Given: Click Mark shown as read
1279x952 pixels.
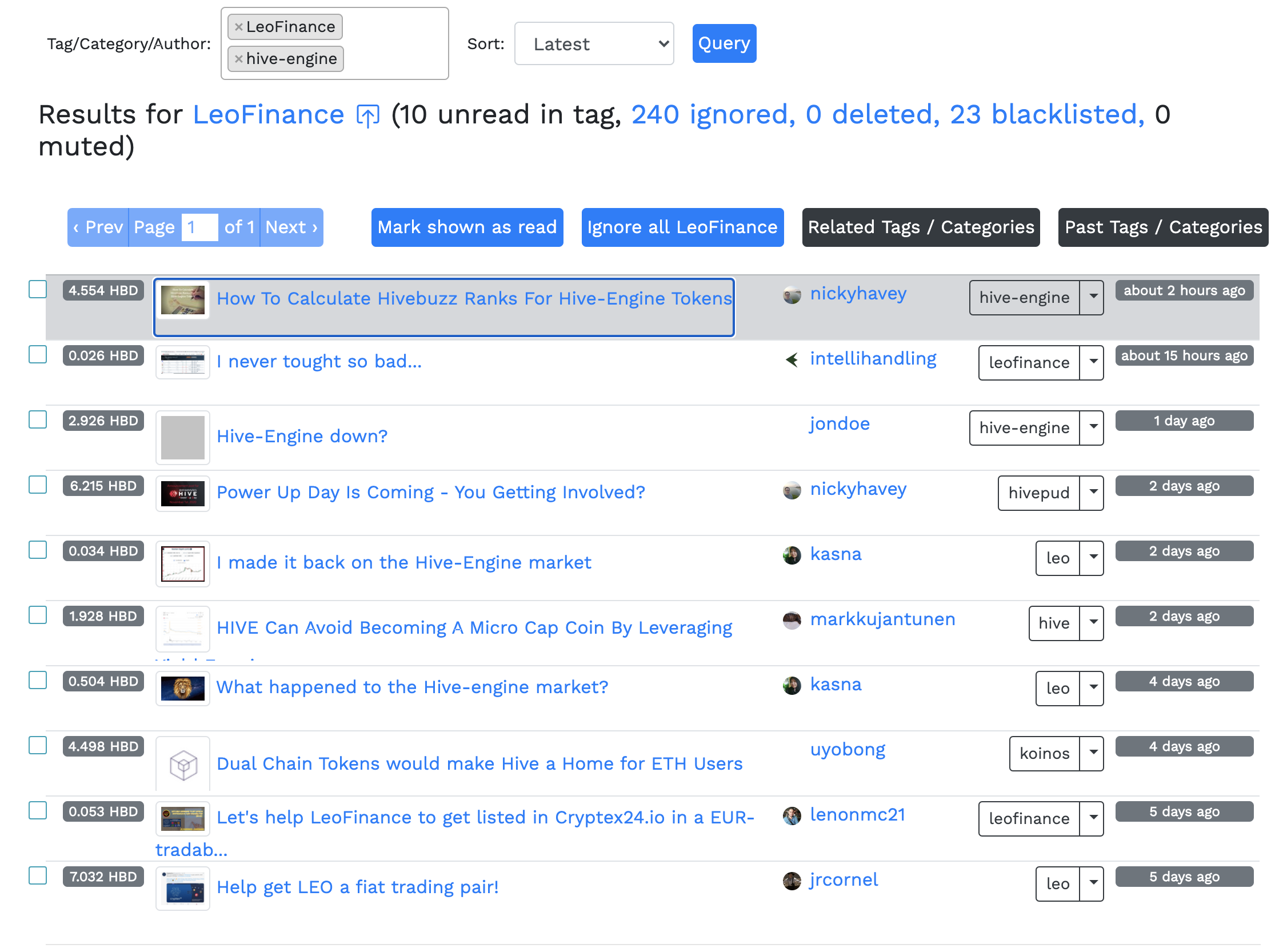Looking at the screenshot, I should pyautogui.click(x=467, y=227).
